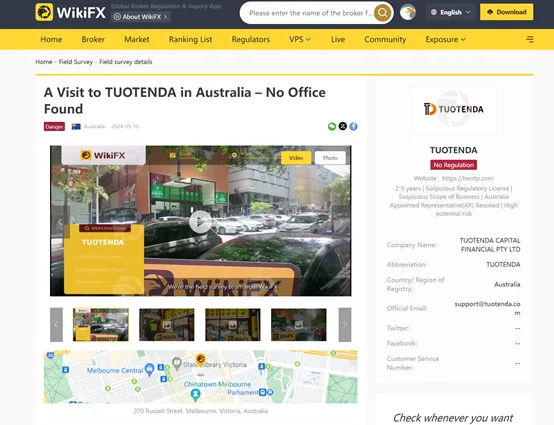Open the hamburger menu icon
The width and height of the screenshot is (554, 425).
[530, 39]
